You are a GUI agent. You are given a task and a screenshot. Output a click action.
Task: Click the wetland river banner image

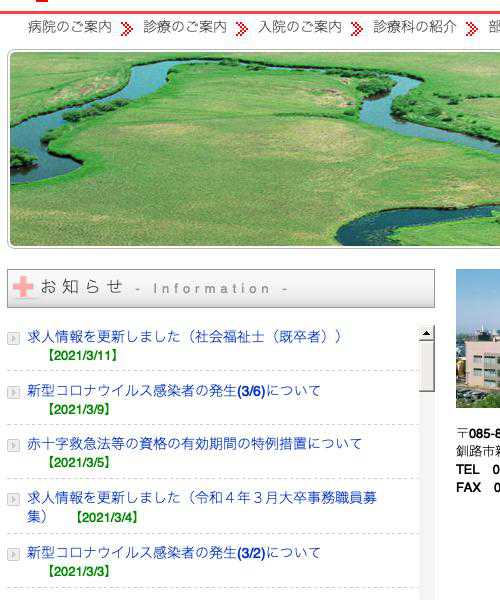[254, 149]
